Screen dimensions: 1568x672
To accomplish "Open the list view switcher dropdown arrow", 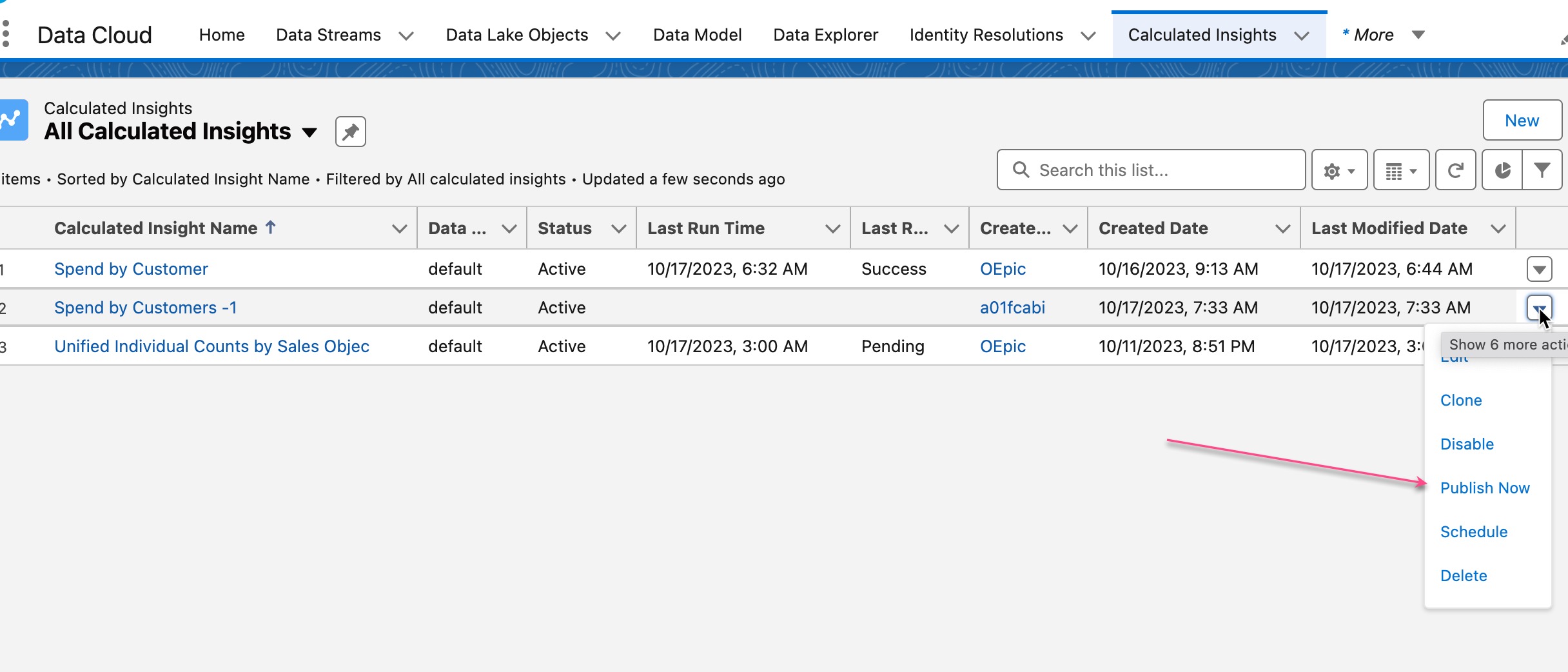I will click(309, 132).
